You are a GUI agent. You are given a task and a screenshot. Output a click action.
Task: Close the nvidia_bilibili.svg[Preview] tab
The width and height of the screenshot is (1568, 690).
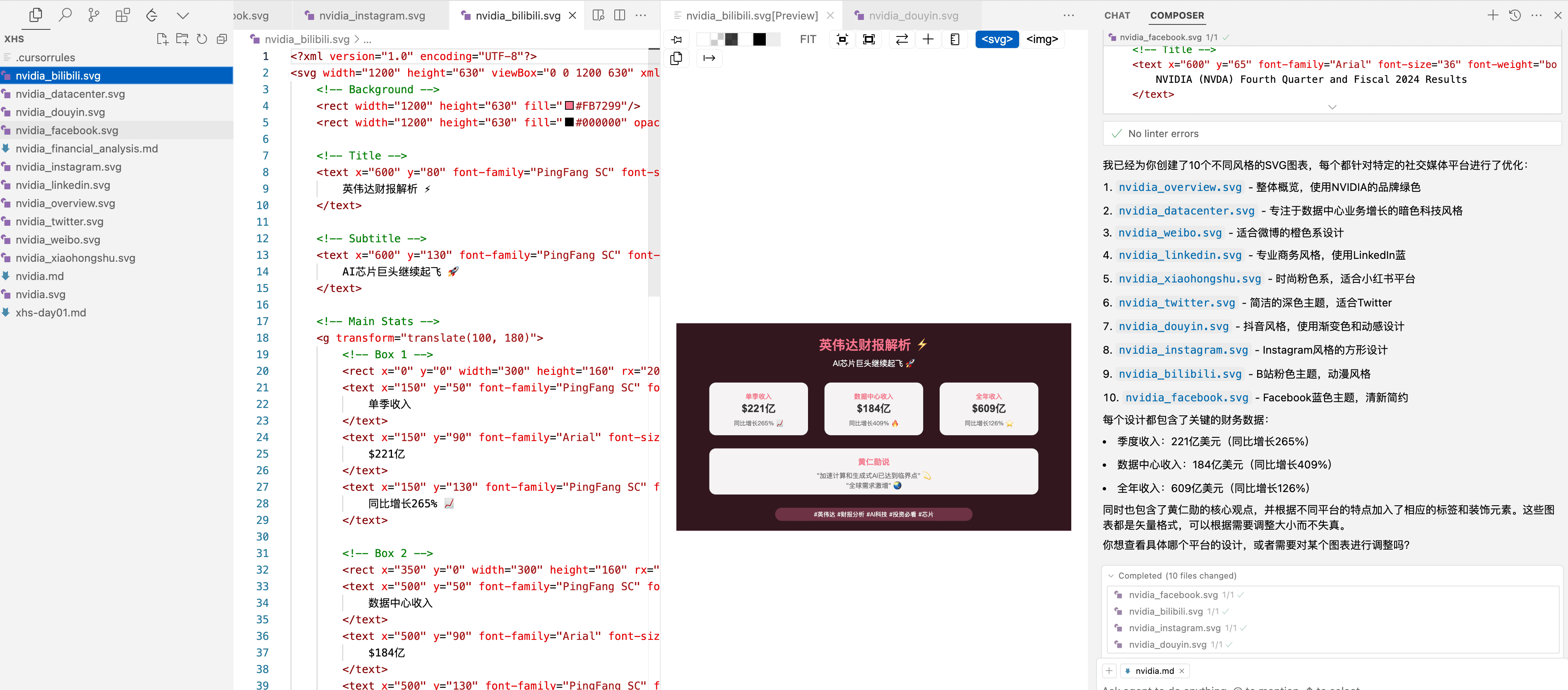830,15
